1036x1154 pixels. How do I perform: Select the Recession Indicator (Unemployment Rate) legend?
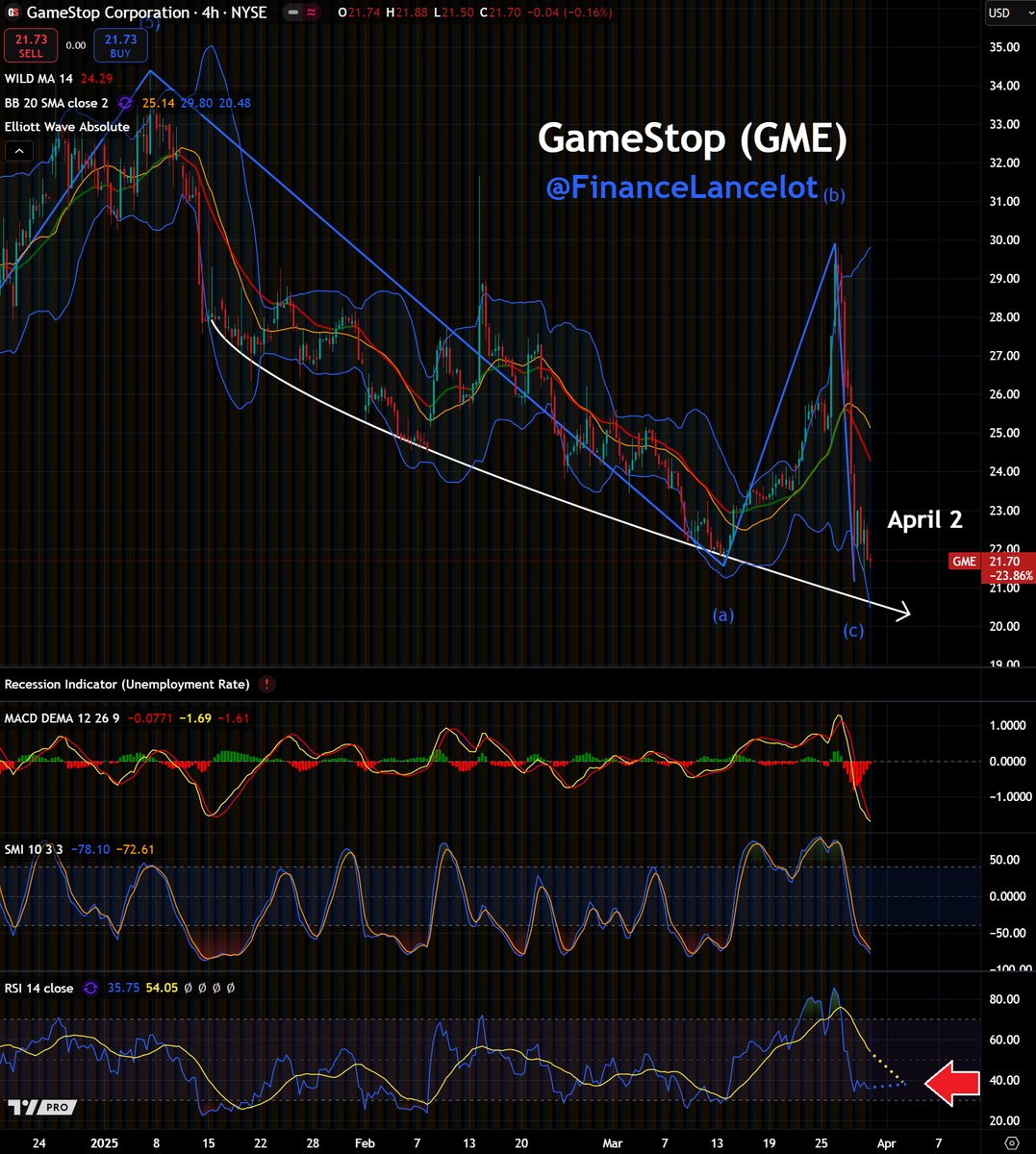127,685
